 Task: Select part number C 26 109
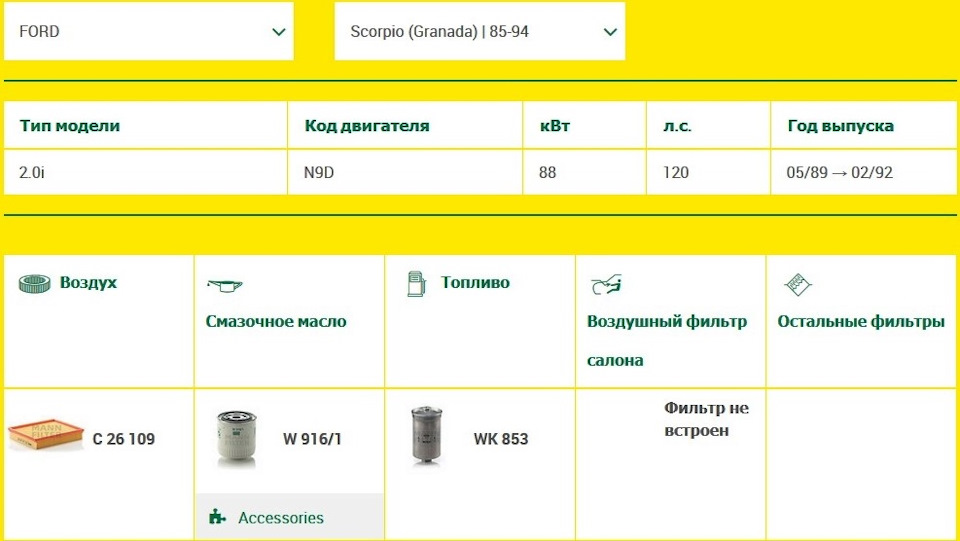tap(124, 439)
